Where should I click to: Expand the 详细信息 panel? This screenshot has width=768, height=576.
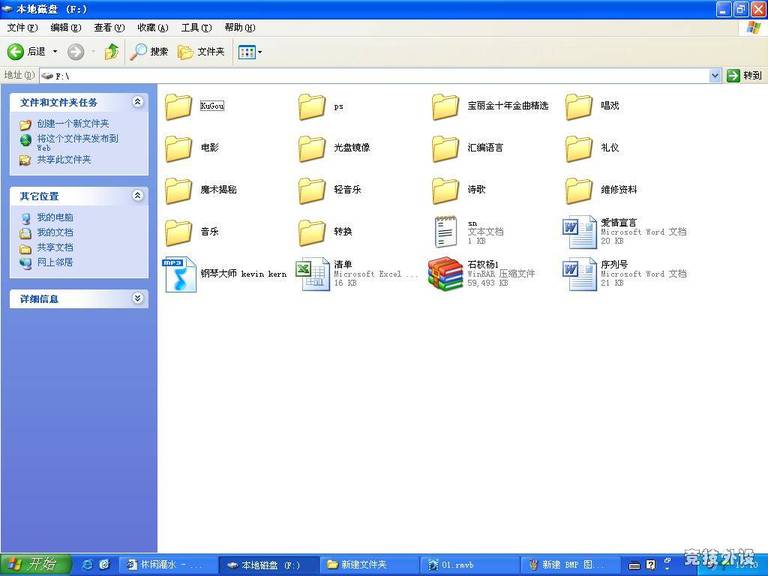tap(138, 298)
